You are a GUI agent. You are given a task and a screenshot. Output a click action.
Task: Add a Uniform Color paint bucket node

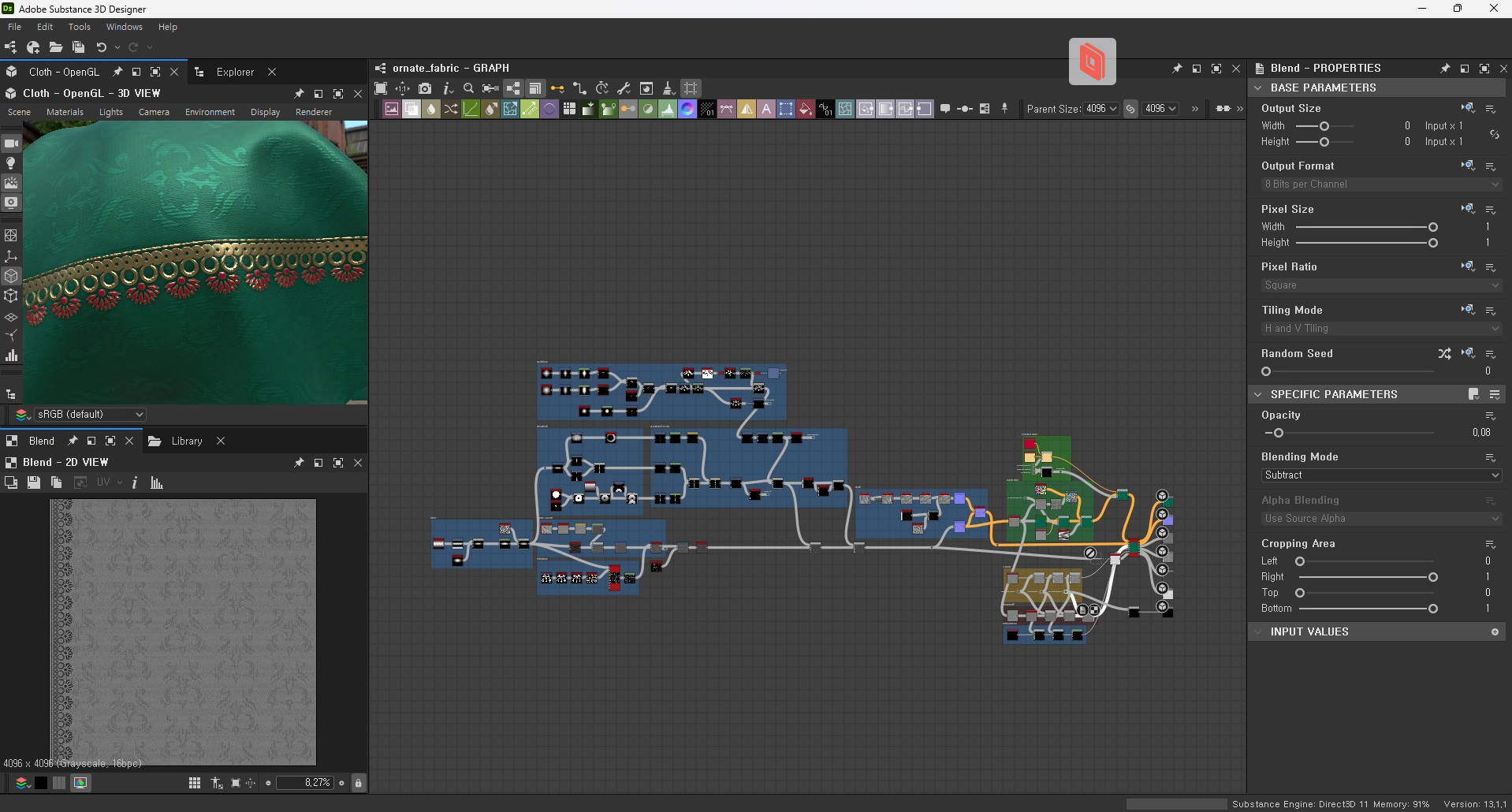(806, 109)
